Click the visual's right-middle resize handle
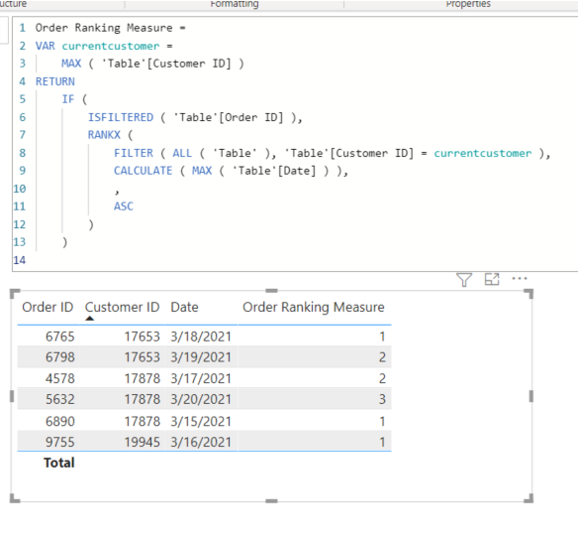 (x=531, y=396)
